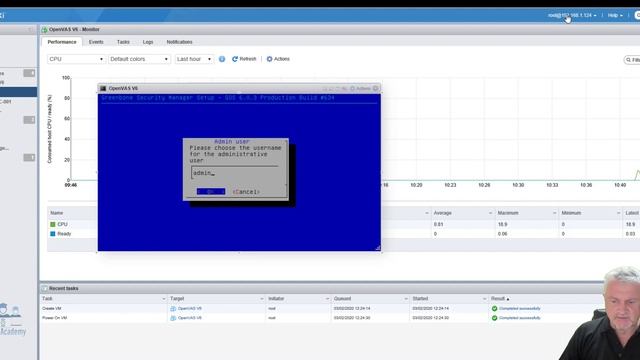
Task: Click the OpenVAS V6 monitor title icon
Action: pyautogui.click(x=44, y=30)
